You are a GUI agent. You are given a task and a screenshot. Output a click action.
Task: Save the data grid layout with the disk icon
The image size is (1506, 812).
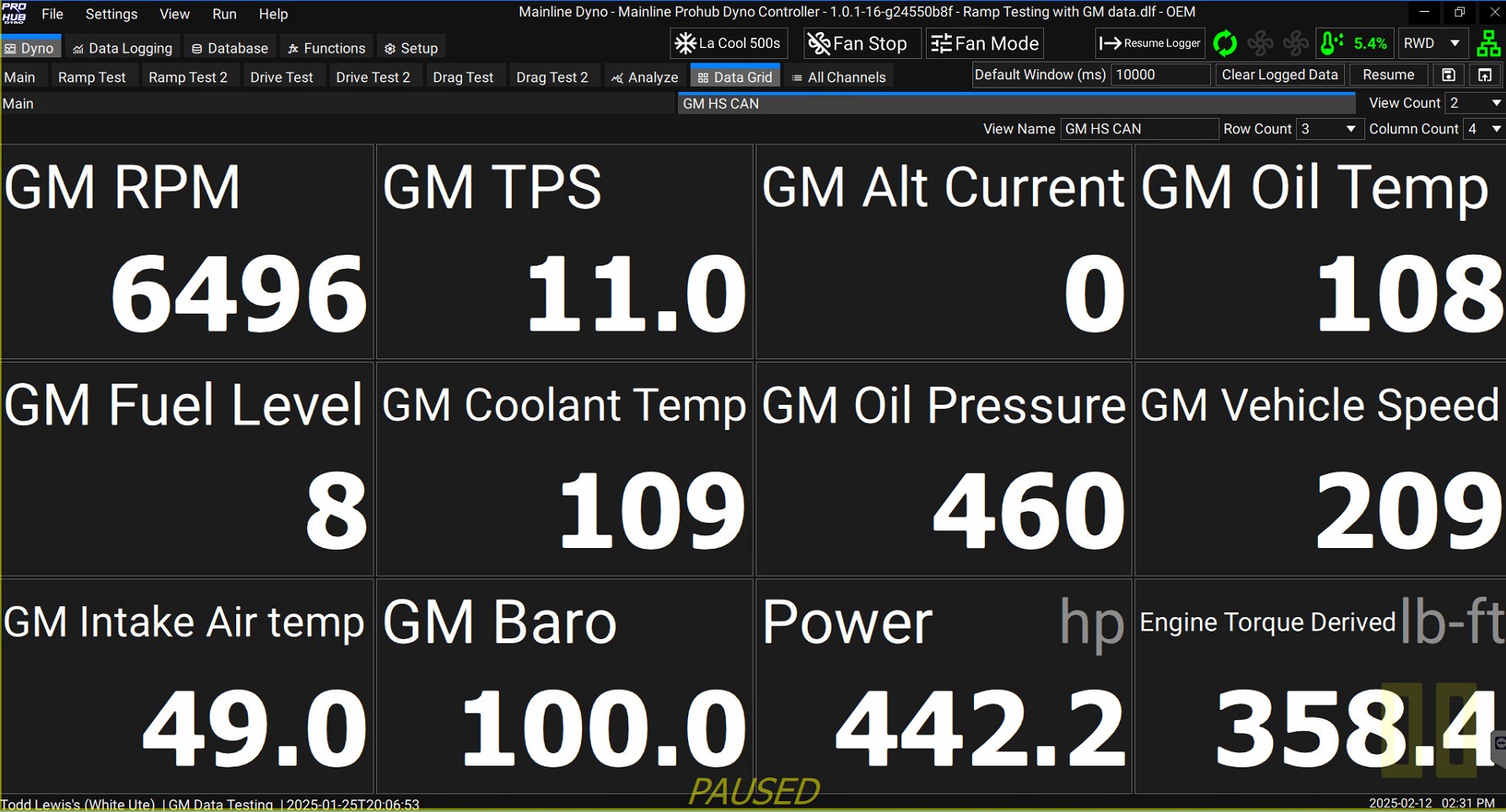click(x=1448, y=75)
